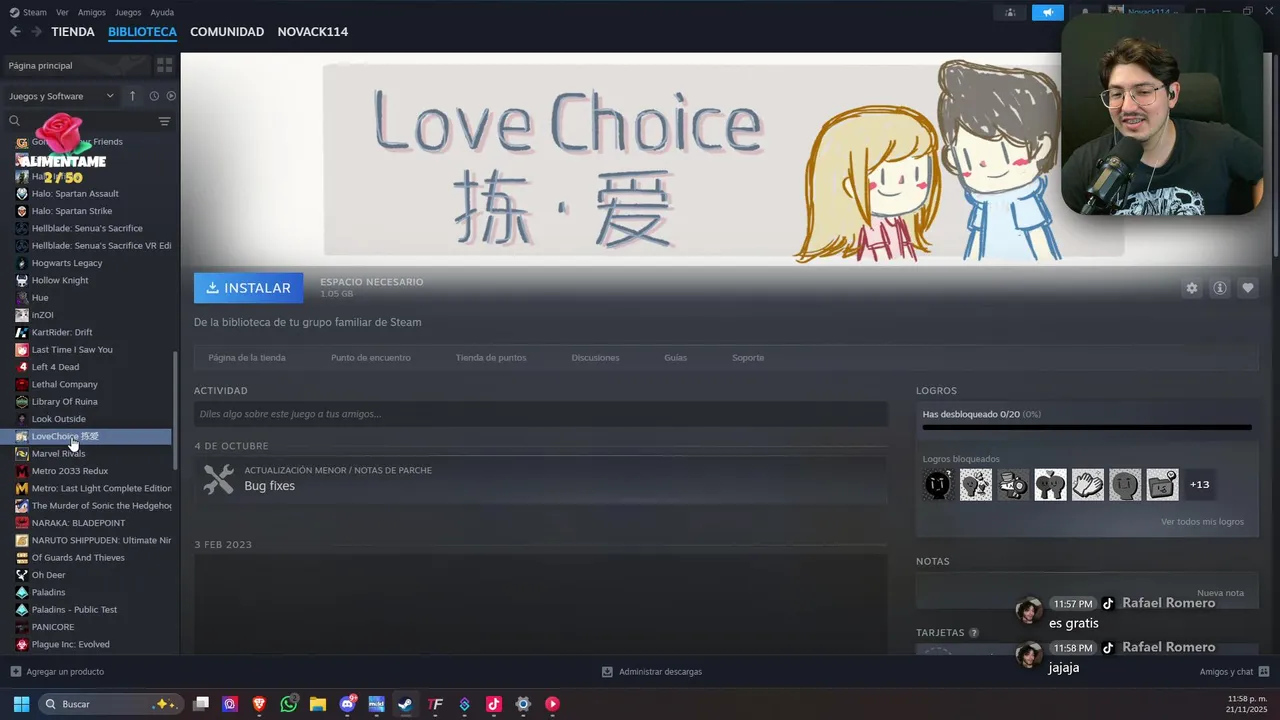The width and height of the screenshot is (1280, 720).
Task: Open Administrar descargas
Action: click(x=652, y=672)
